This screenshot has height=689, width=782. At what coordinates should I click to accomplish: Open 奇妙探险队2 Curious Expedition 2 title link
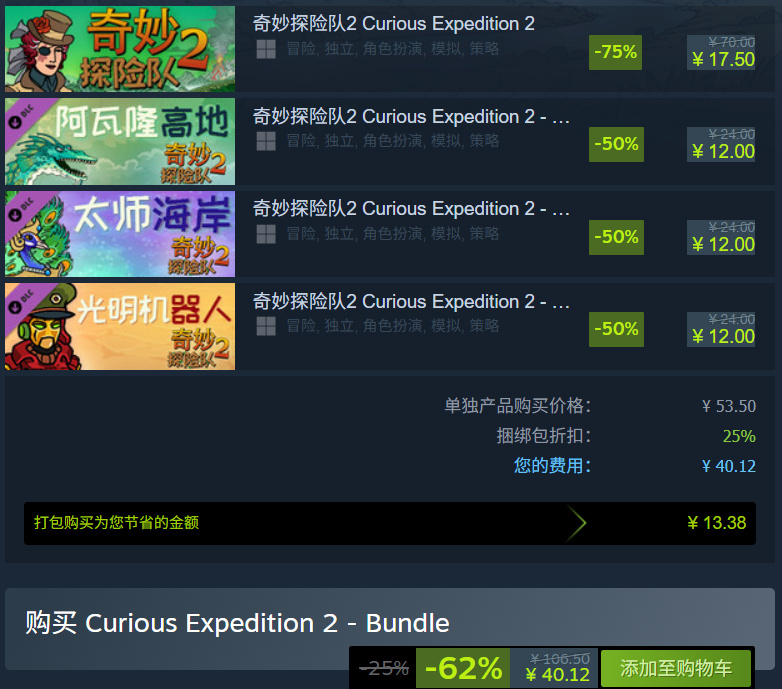(393, 23)
